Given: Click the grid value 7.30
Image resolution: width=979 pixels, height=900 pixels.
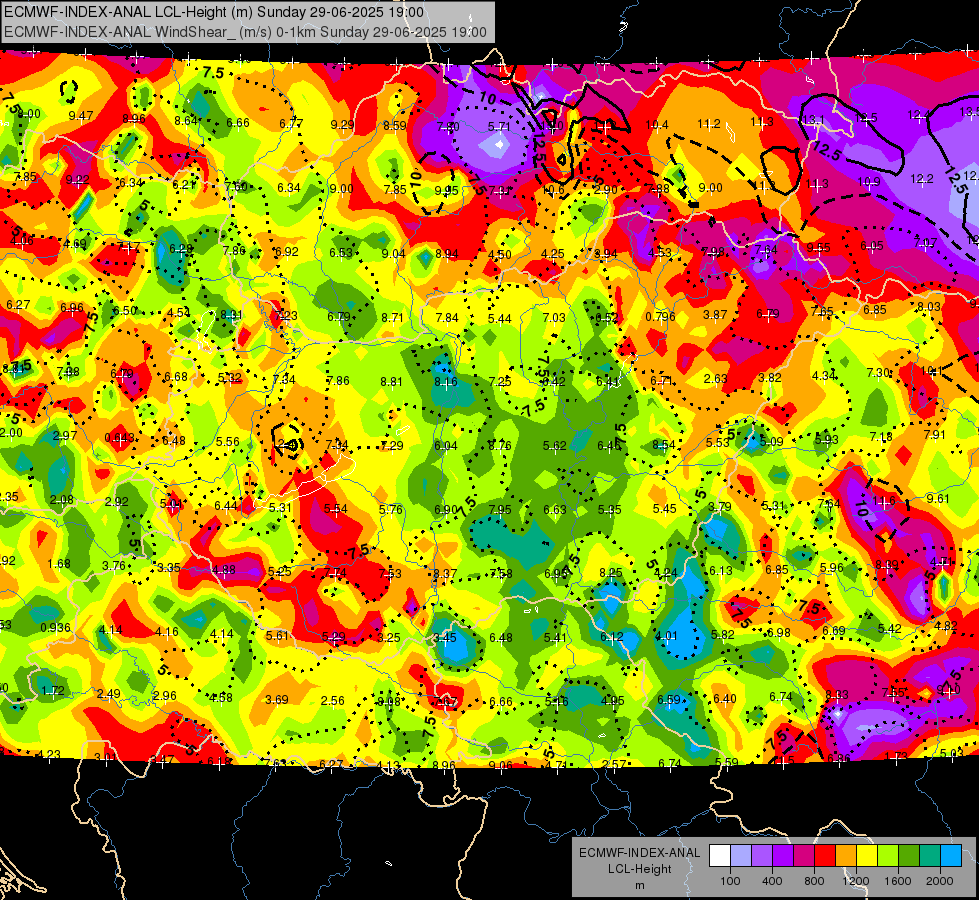Looking at the screenshot, I should [878, 372].
